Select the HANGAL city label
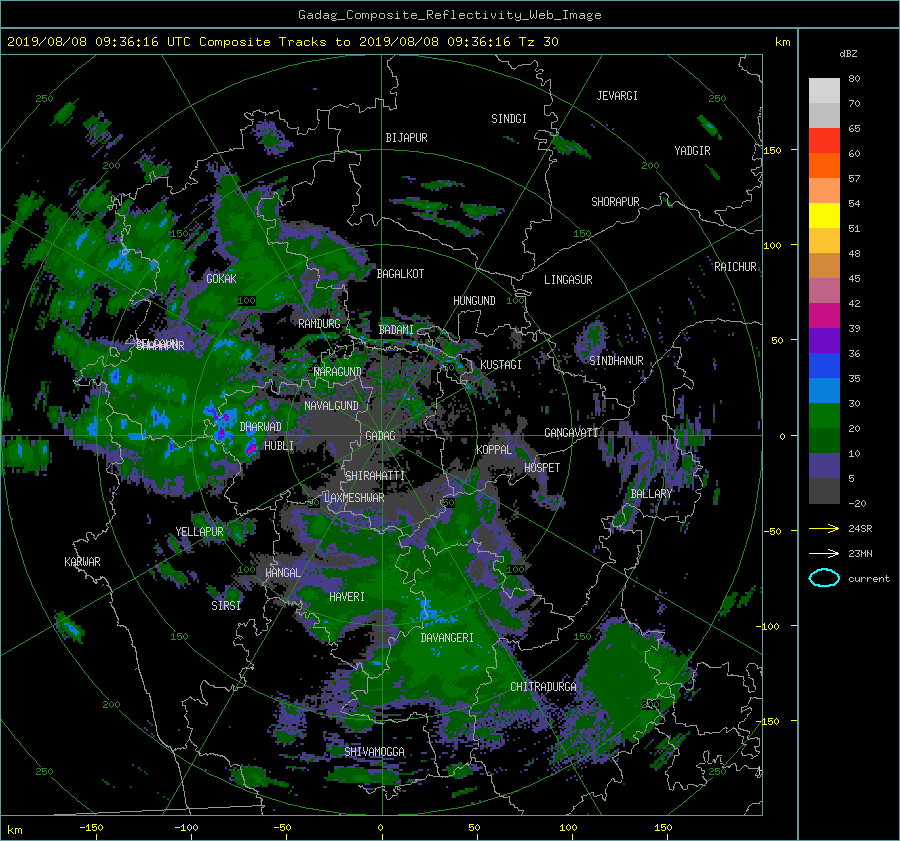Screen dimensions: 900x841 (283, 573)
